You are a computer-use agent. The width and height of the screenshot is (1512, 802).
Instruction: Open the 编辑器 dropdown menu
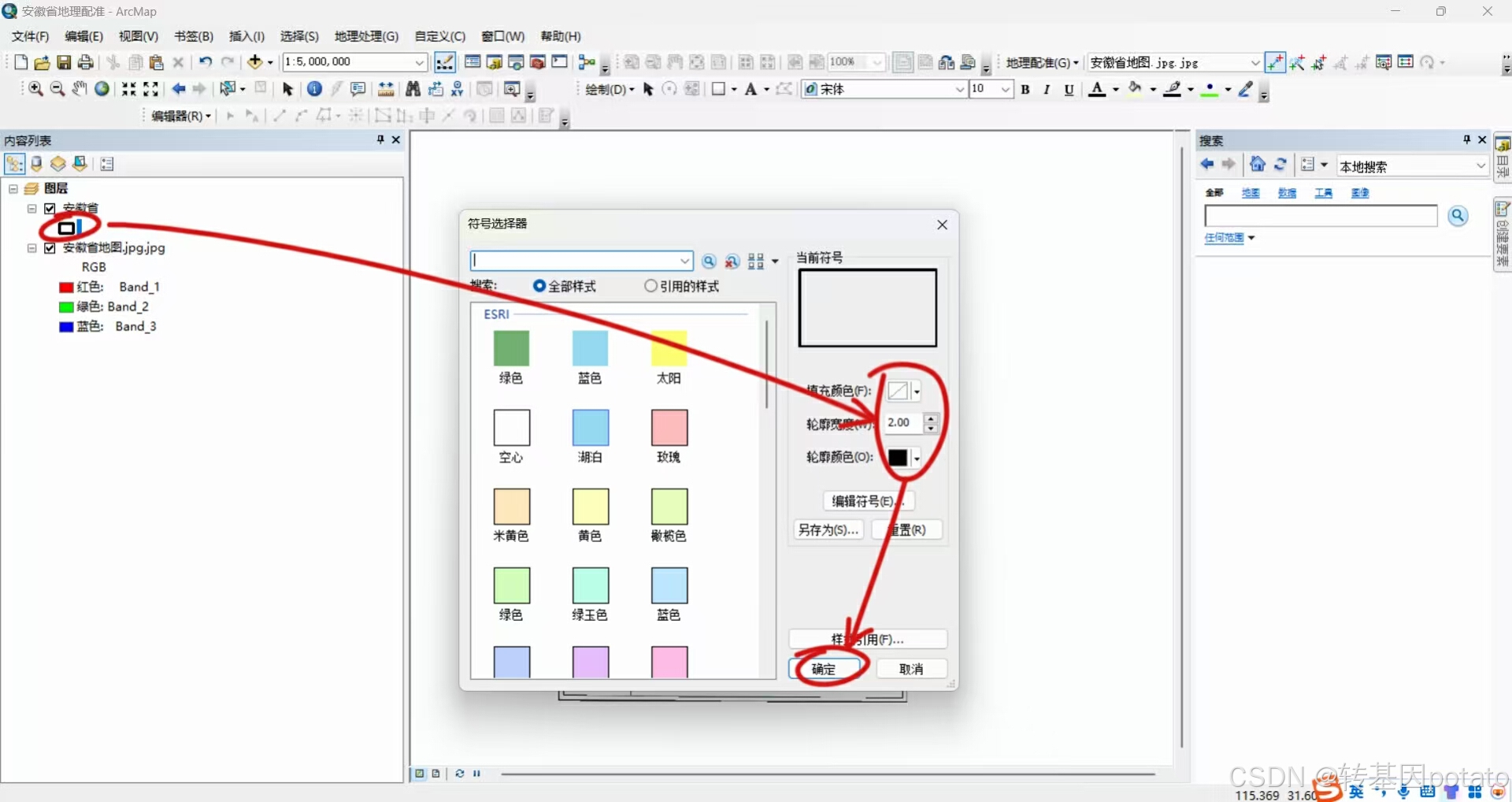[x=180, y=117]
